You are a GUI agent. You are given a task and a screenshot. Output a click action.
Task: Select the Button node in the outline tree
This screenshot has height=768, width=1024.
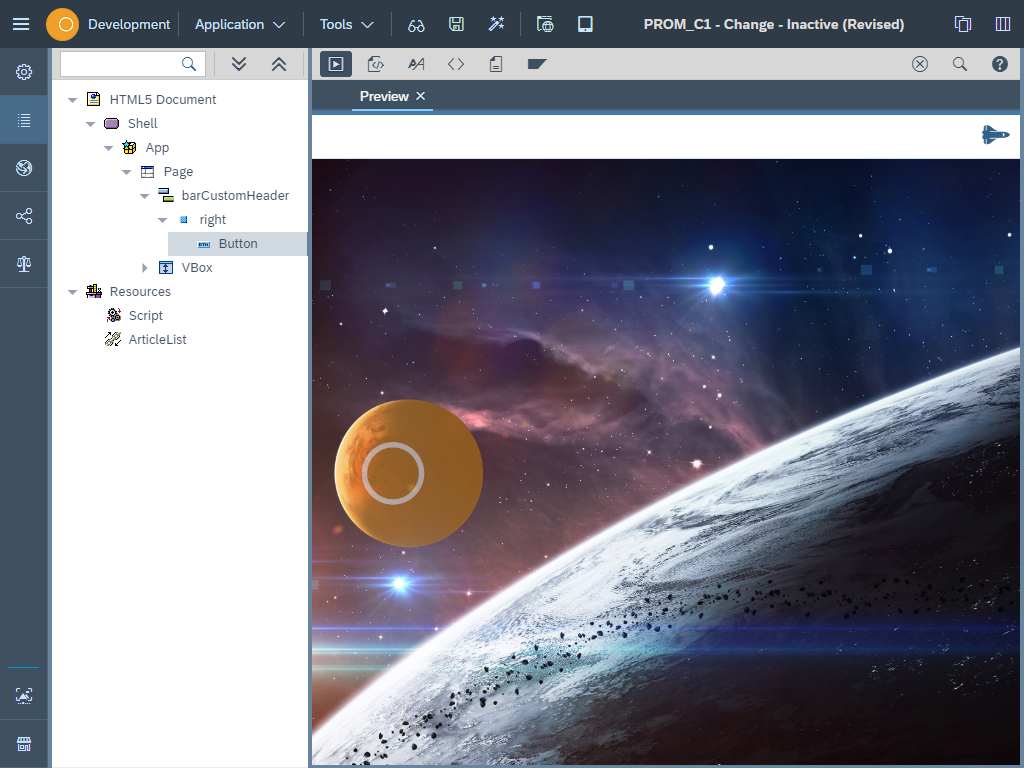click(237, 243)
